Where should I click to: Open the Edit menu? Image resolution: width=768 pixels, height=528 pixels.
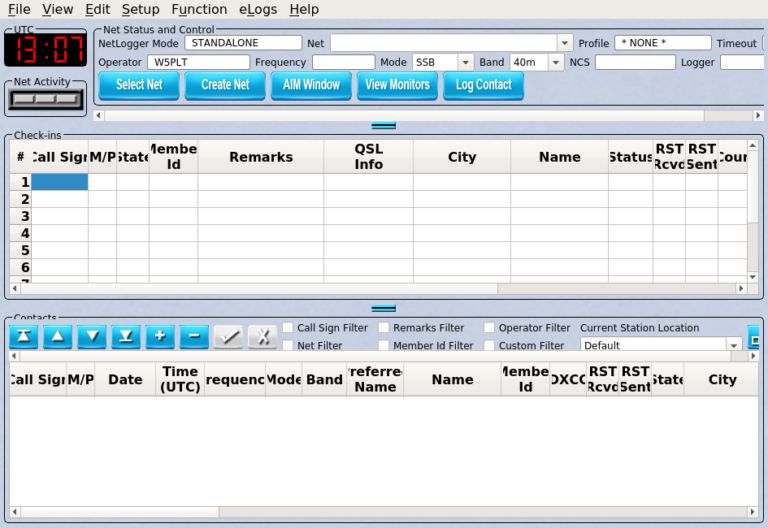click(97, 9)
